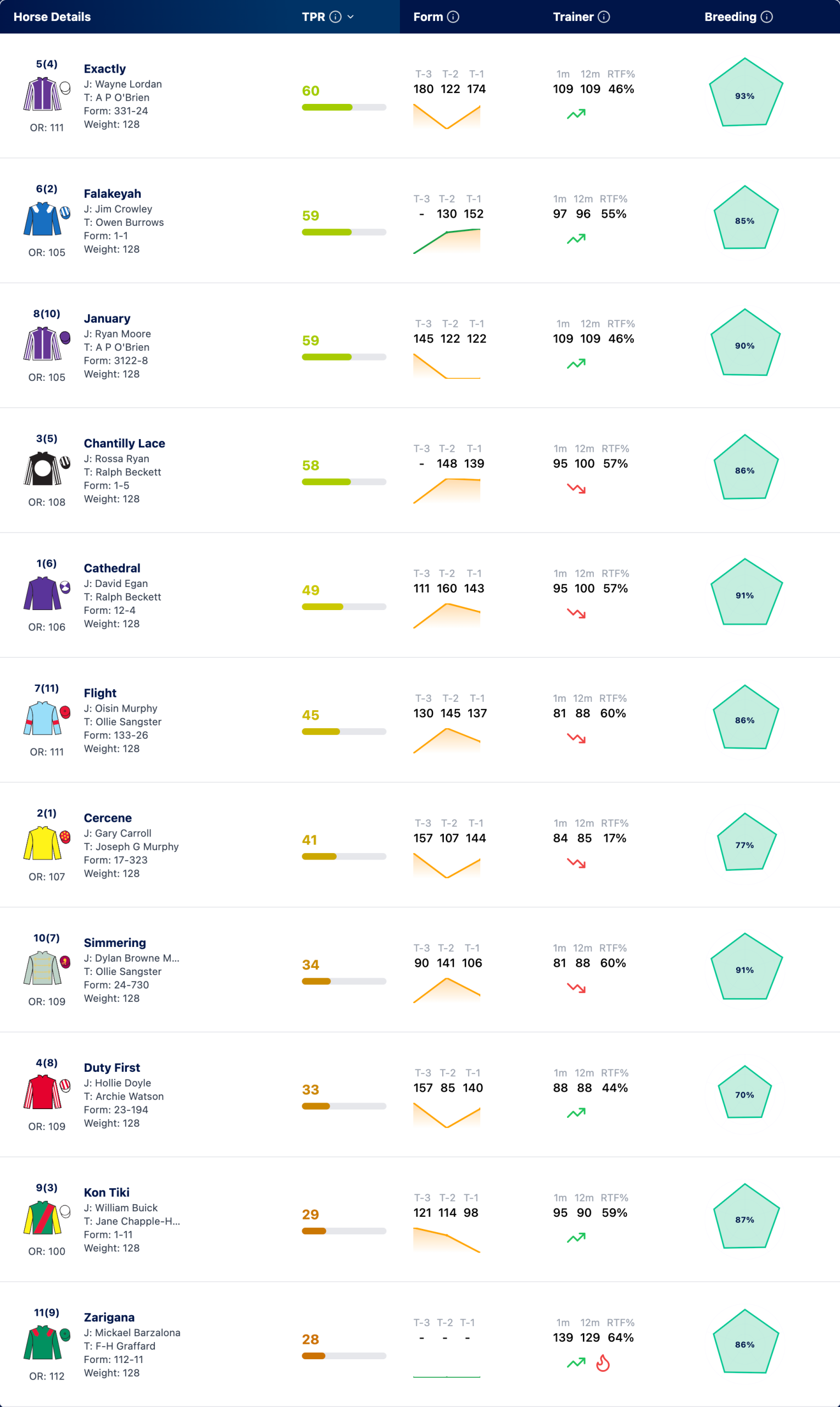Click the Breeding info icon
840x1407 pixels.
click(x=766, y=17)
